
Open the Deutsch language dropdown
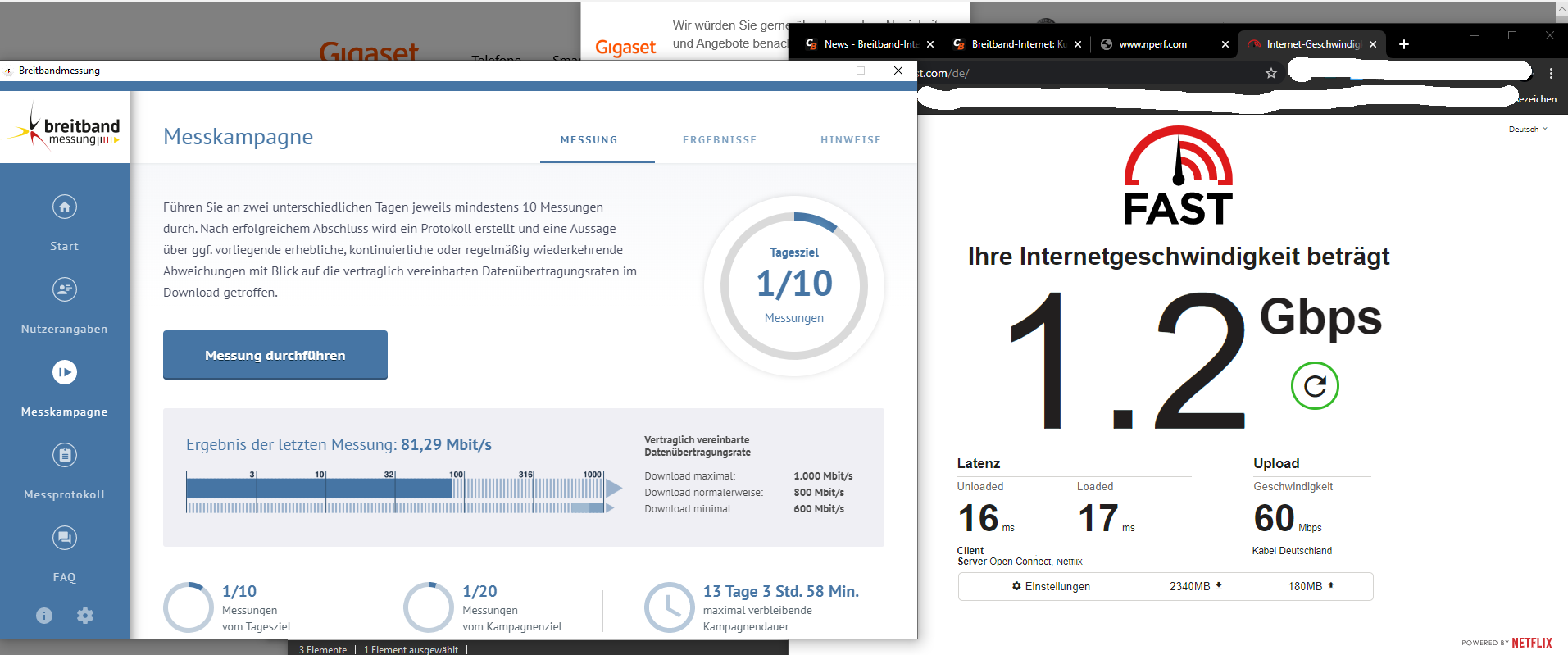(1528, 130)
